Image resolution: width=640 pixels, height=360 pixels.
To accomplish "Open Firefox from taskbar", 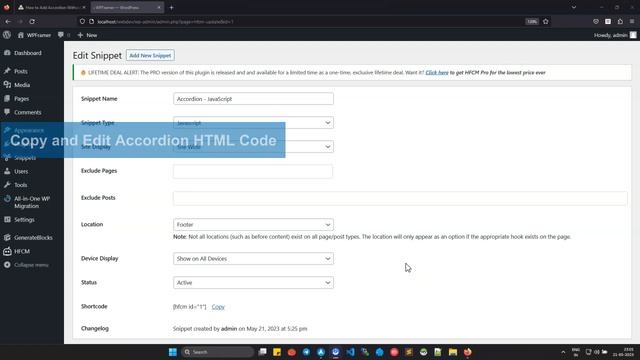I will (x=467, y=352).
